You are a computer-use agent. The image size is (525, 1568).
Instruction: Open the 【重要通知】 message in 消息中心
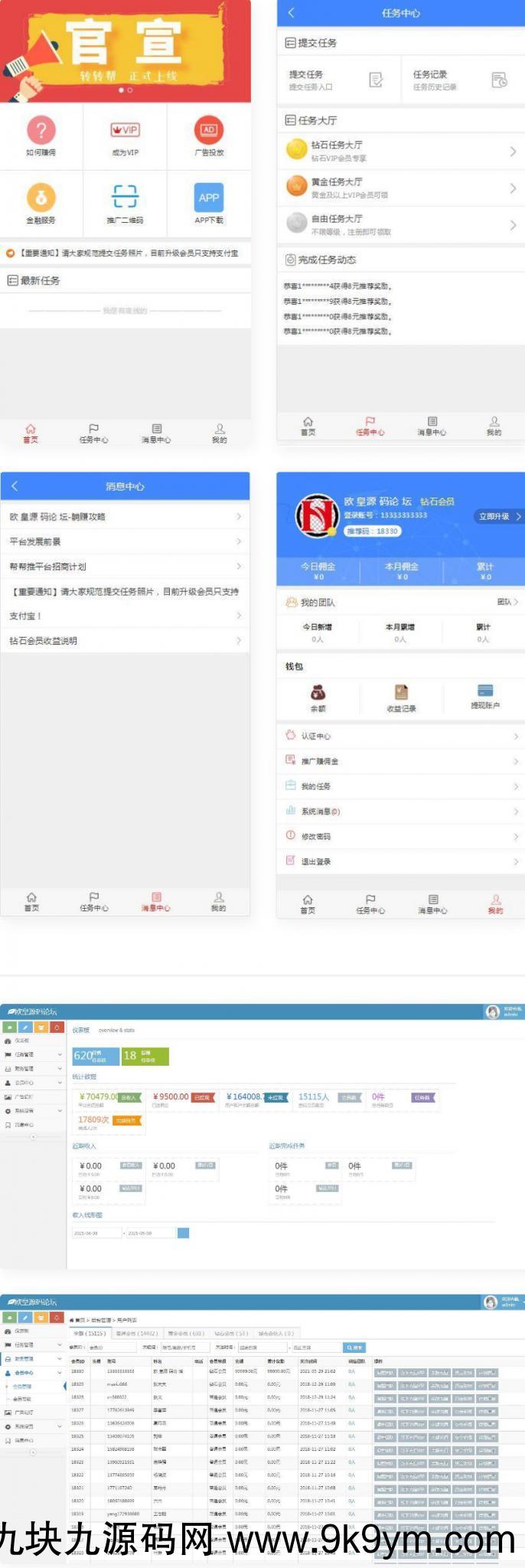[125, 603]
